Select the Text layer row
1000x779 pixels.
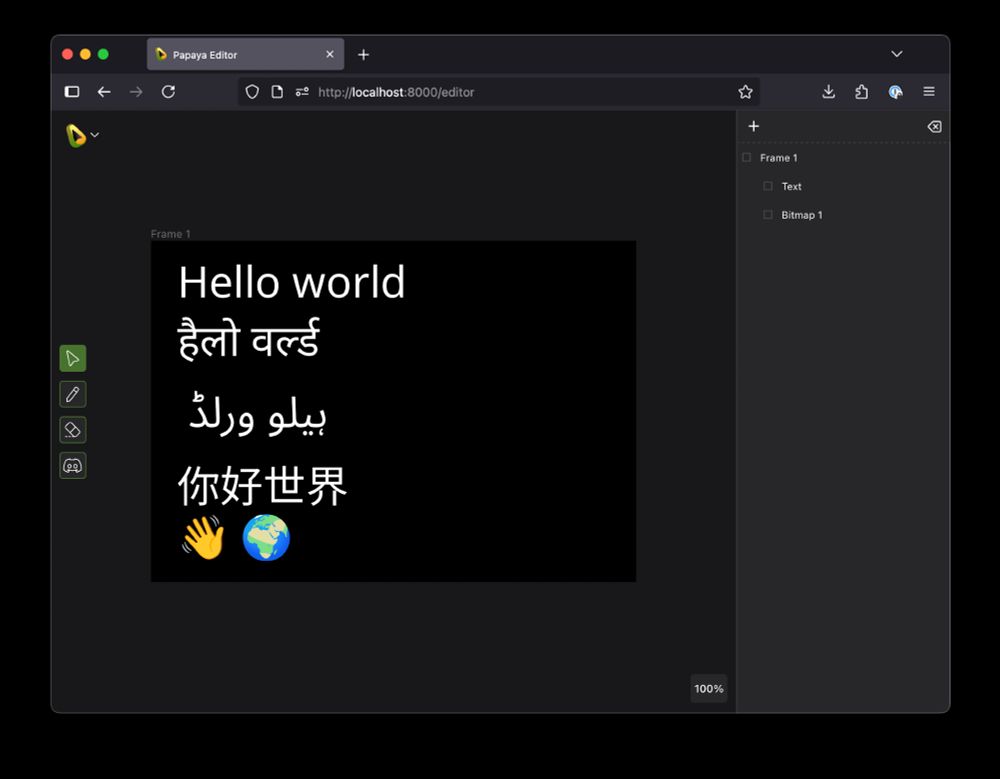coord(843,186)
